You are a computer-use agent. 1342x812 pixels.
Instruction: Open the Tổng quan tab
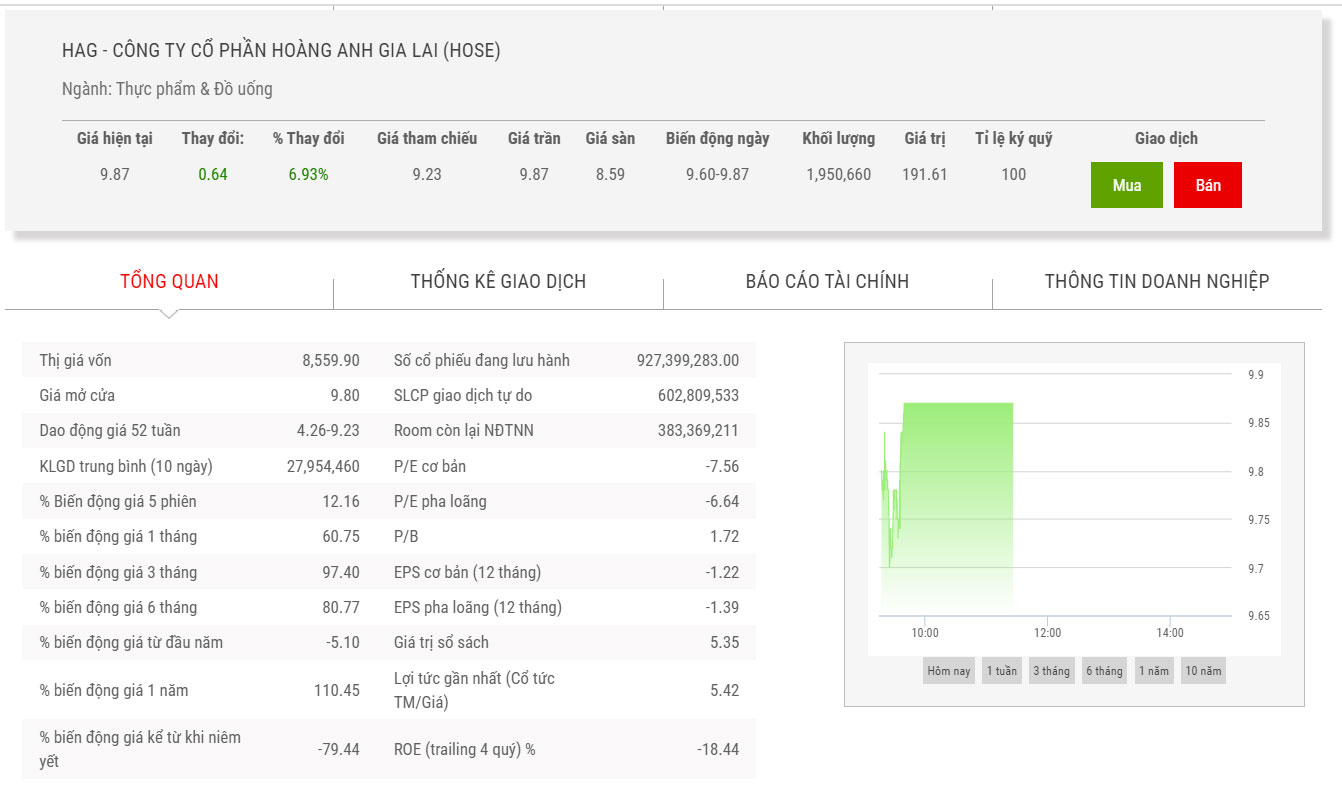point(169,281)
